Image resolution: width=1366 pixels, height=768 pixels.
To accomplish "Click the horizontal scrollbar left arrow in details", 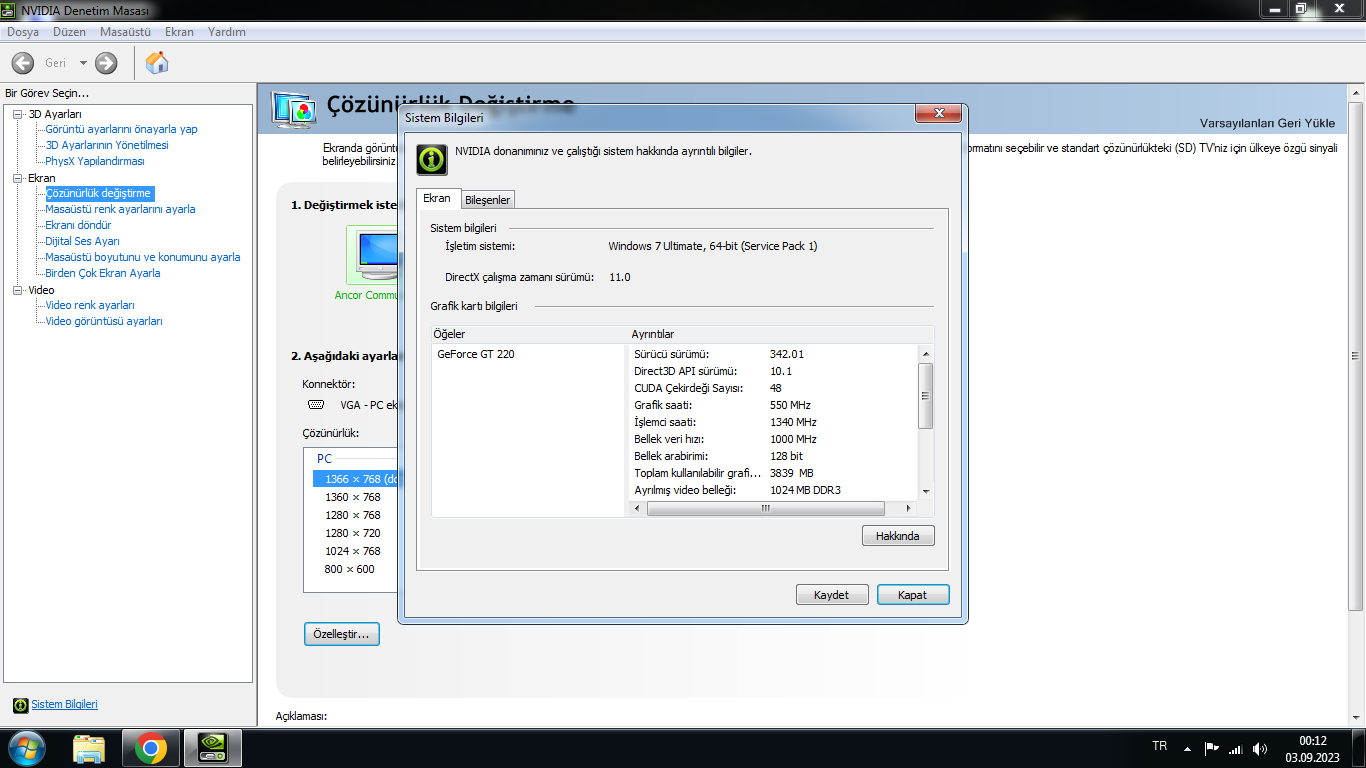I will (638, 508).
